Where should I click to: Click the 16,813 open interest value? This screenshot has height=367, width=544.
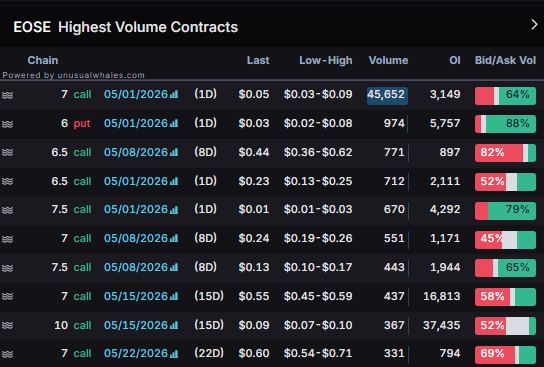pos(442,296)
